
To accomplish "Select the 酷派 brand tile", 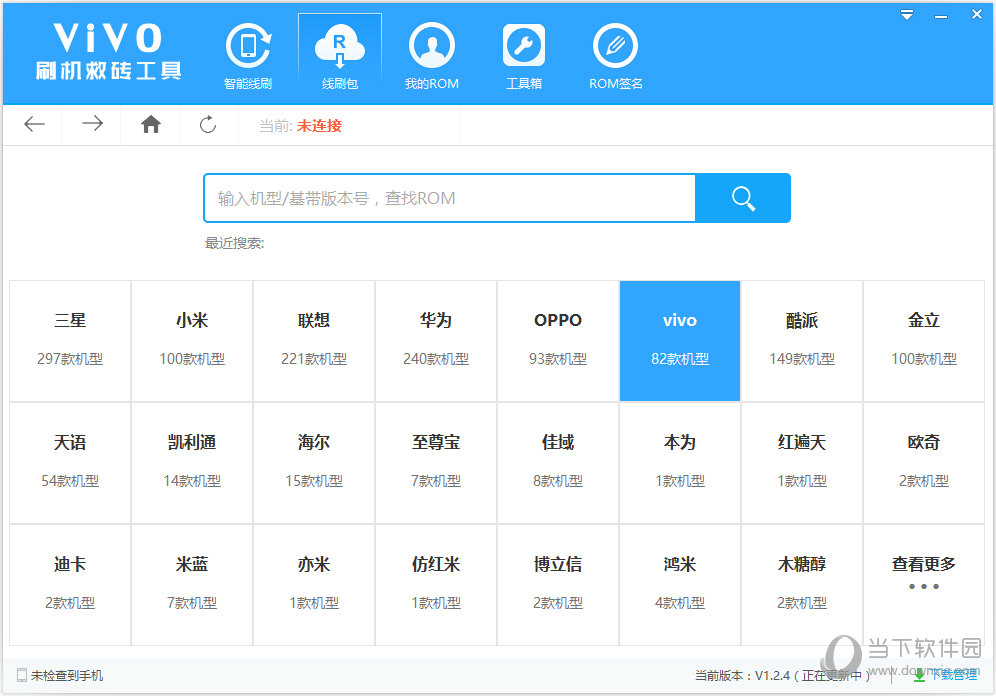I will tap(802, 341).
